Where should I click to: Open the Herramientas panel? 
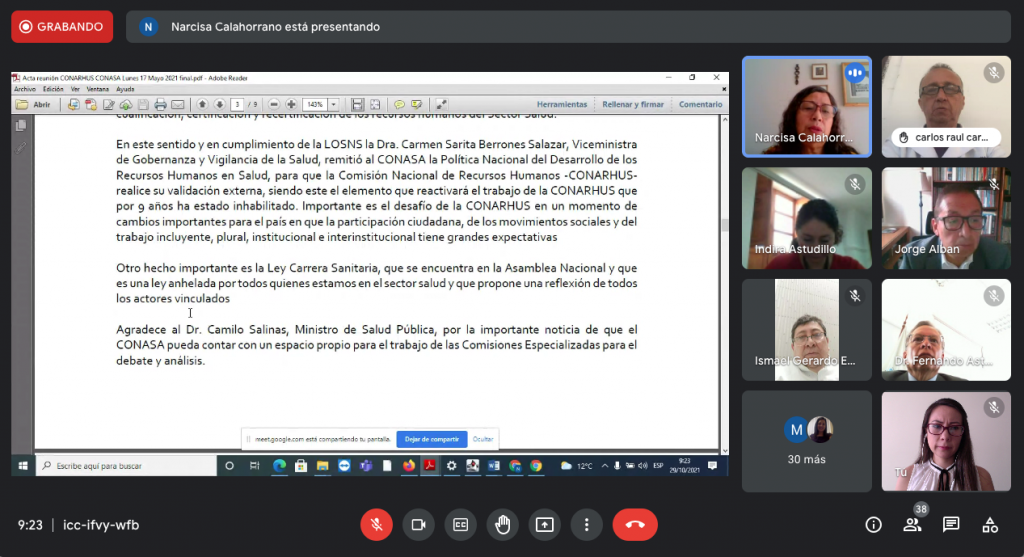[562, 104]
